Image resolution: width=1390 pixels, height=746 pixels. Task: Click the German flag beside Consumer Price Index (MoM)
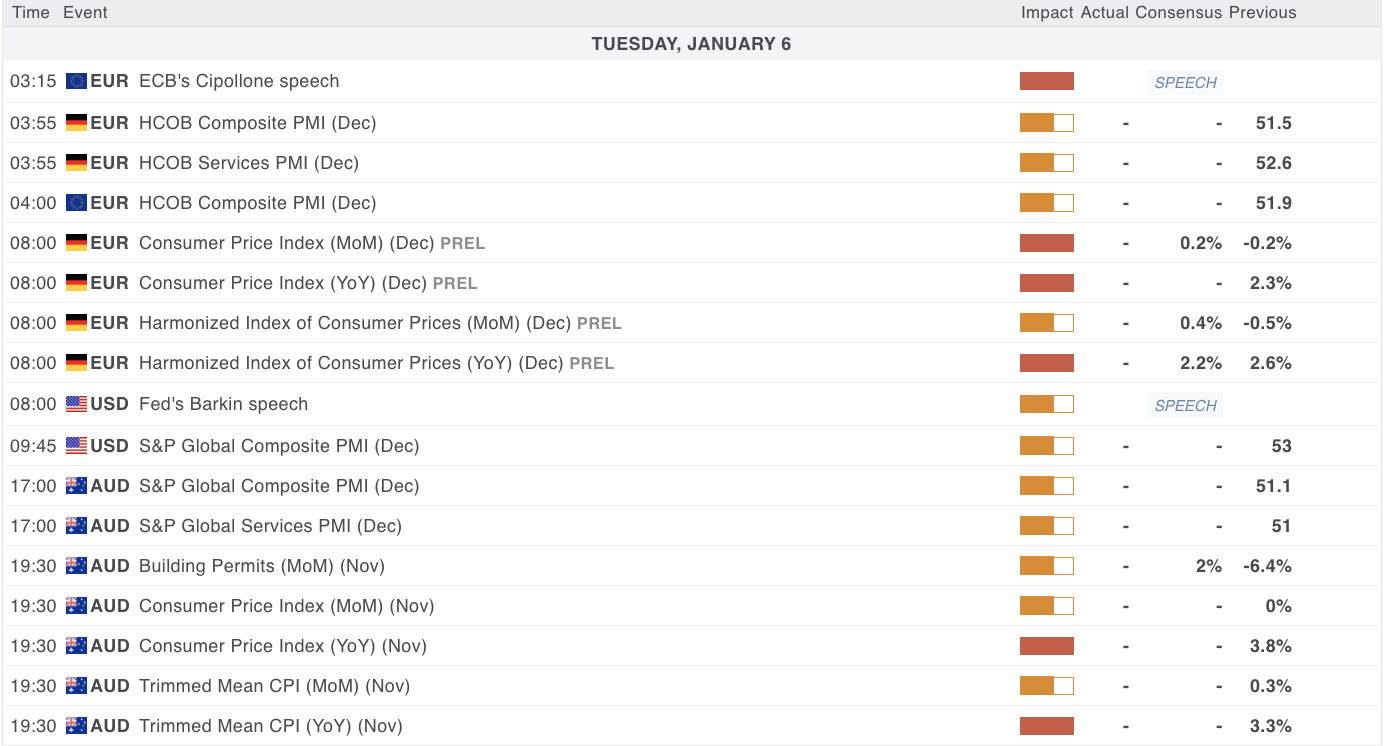(76, 243)
